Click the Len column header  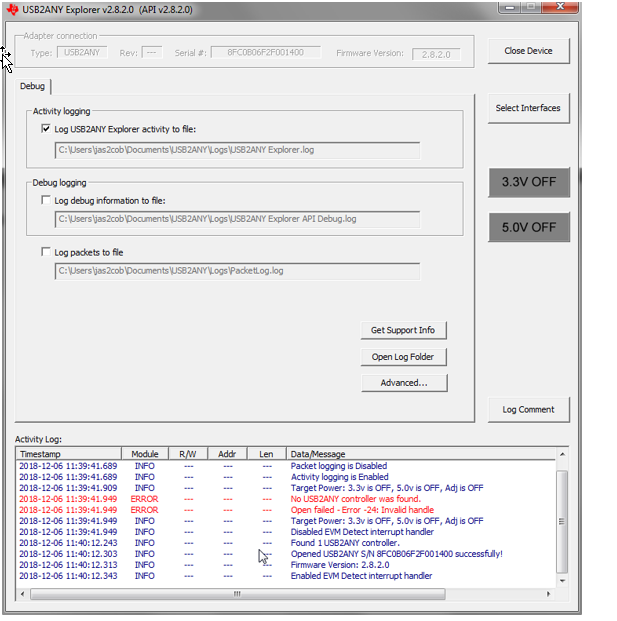[267, 454]
